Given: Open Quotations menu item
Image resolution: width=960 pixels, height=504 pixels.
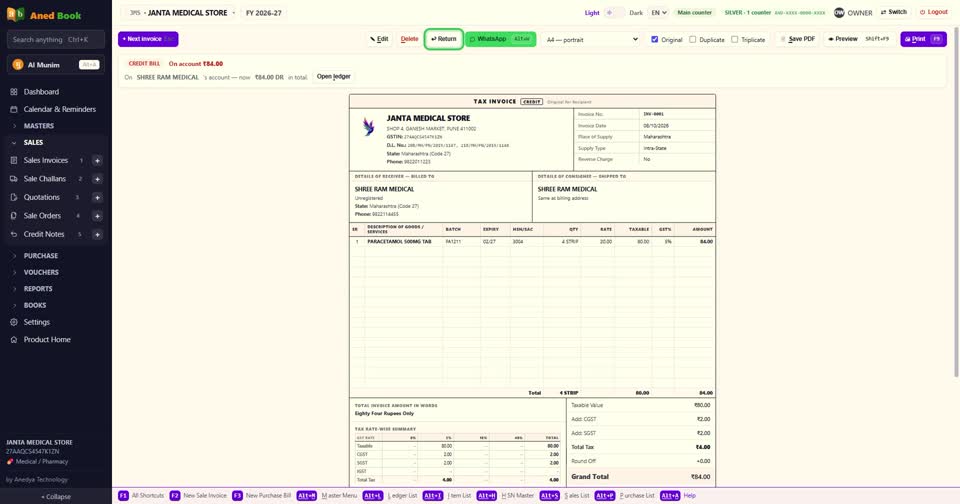Looking at the screenshot, I should [x=42, y=197].
